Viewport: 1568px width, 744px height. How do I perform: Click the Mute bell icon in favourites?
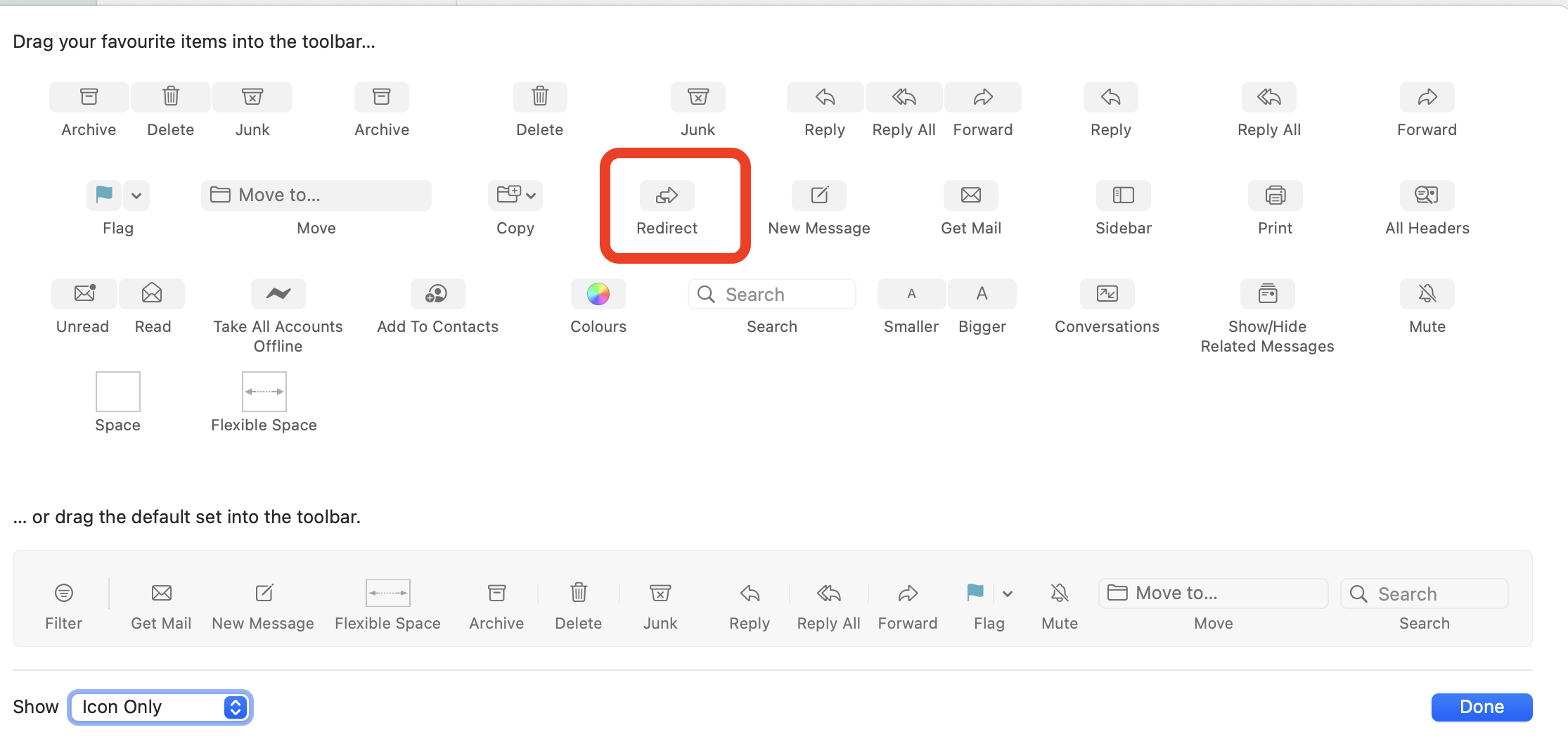pos(1427,293)
